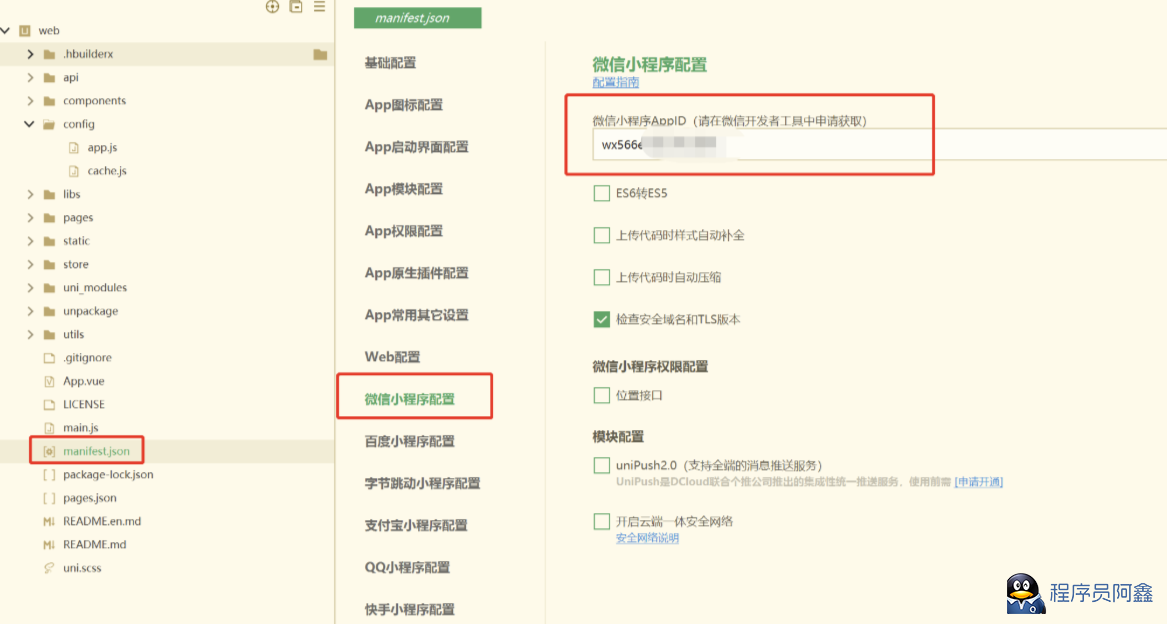Screen dimensions: 1167x624
Task: Enable the 位置接口 permission checkbox
Action: pyautogui.click(x=602, y=395)
